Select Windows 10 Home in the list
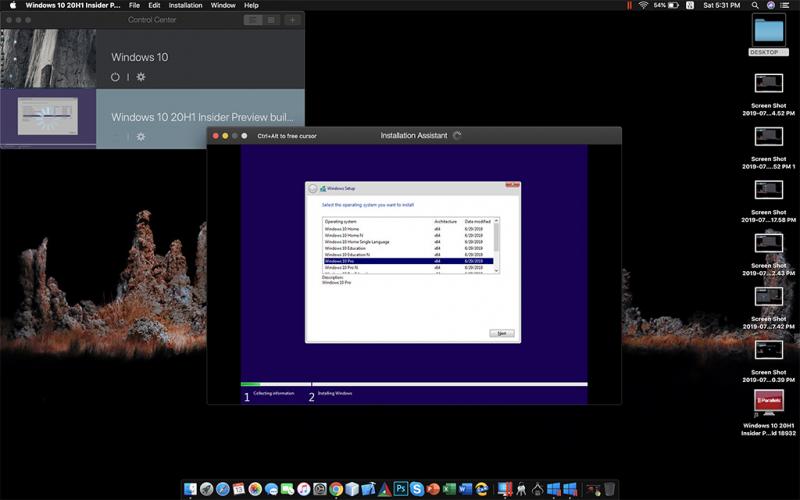Viewport: 800px width, 500px height. (x=342, y=229)
